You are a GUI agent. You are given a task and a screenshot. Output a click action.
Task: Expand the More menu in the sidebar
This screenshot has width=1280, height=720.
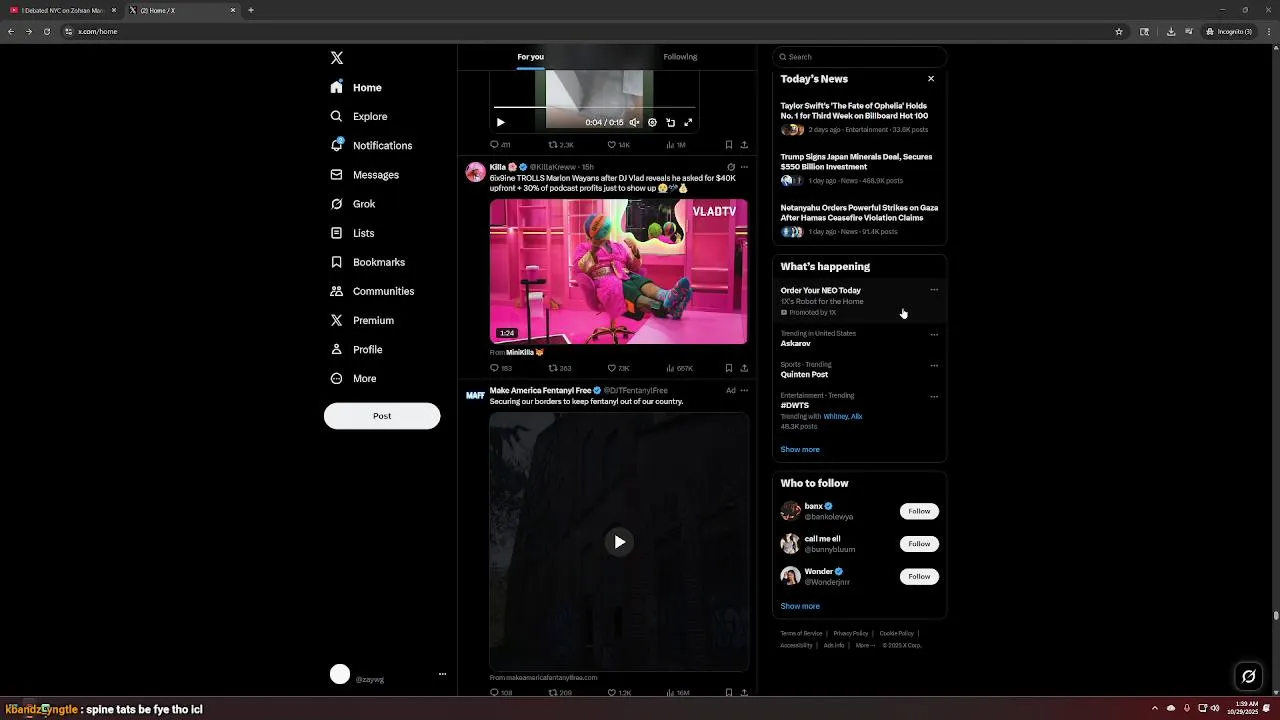(x=354, y=379)
